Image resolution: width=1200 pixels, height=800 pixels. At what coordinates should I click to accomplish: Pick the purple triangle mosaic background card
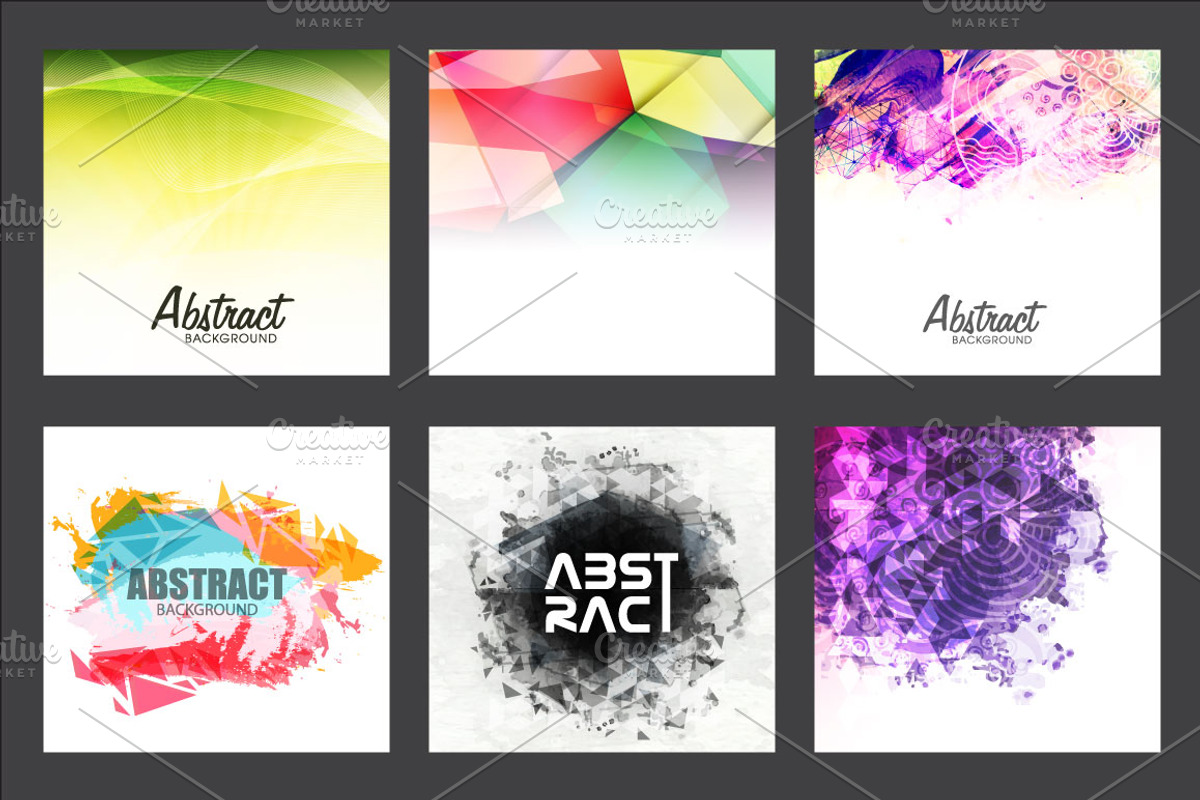pos(987,589)
